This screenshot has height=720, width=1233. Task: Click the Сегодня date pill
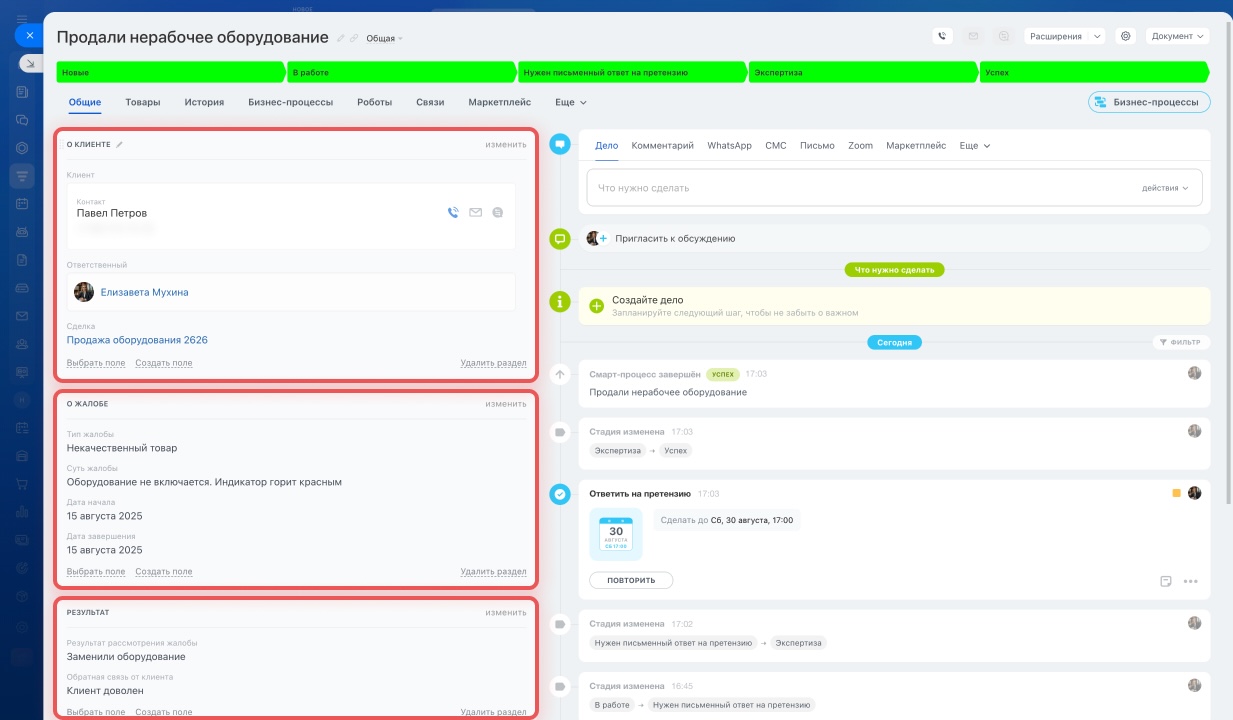895,342
